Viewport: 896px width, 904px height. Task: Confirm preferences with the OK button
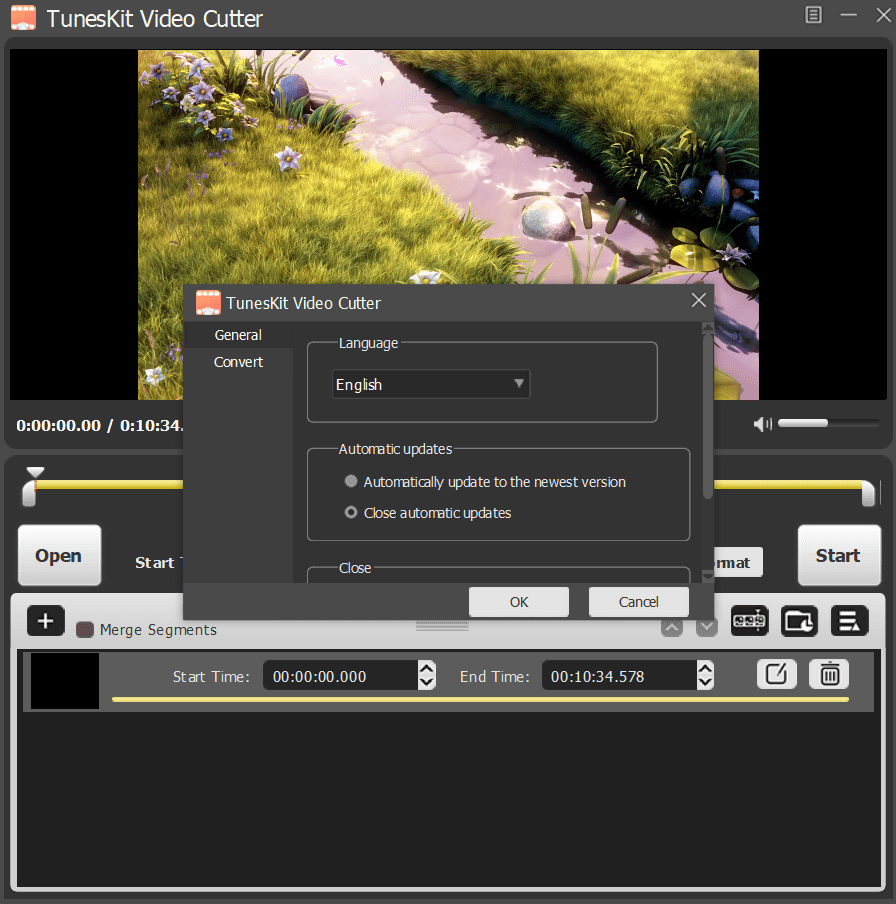pyautogui.click(x=518, y=602)
